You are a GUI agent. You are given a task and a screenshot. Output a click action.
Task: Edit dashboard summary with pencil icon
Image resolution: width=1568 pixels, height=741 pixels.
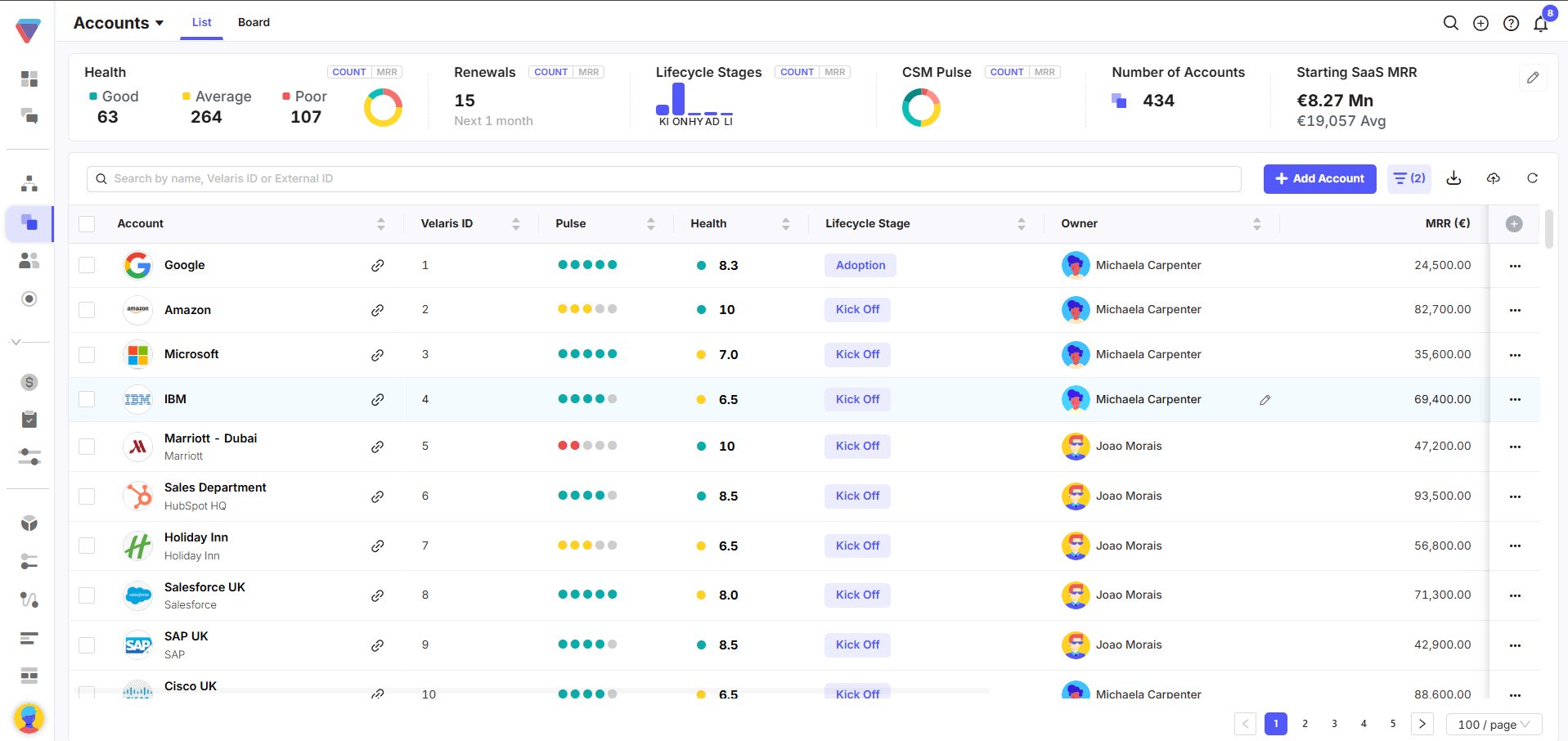point(1533,78)
